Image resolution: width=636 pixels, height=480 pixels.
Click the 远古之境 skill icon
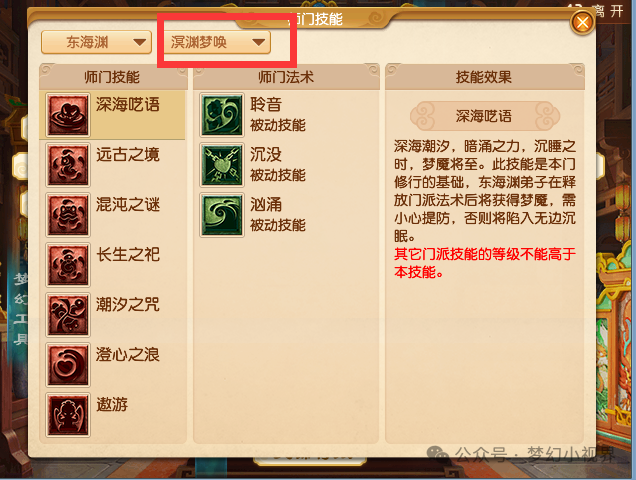(x=68, y=165)
